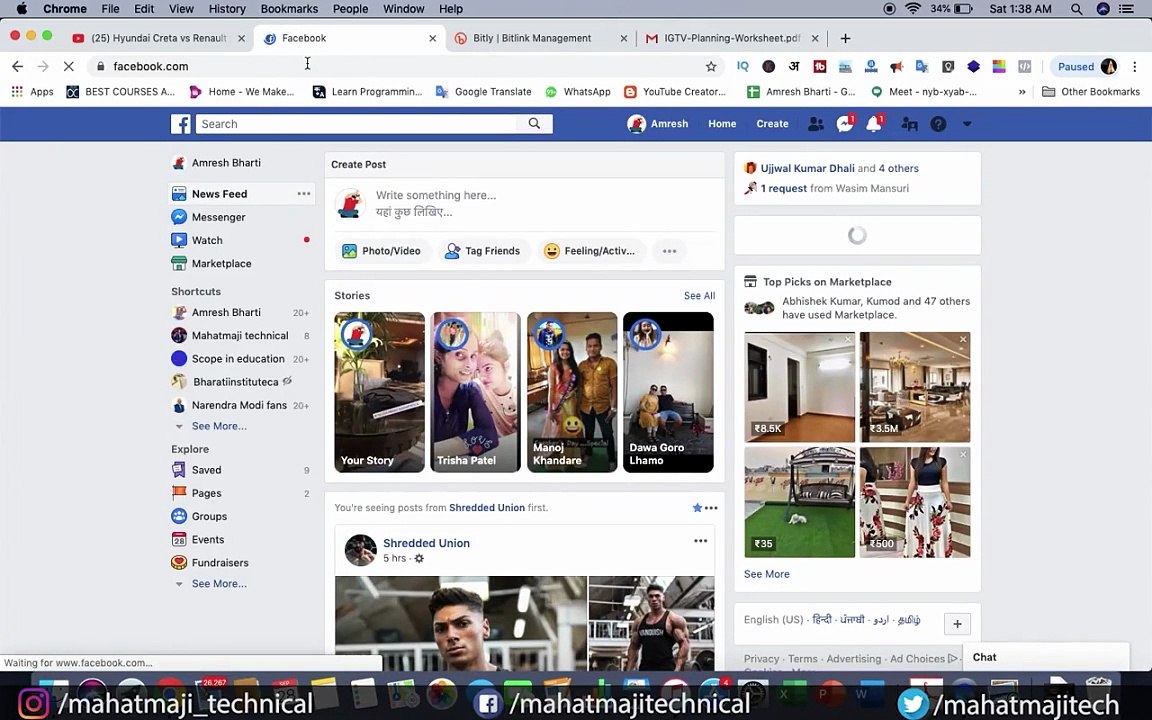Open the Chat bar
1152x720 pixels.
(x=1045, y=657)
